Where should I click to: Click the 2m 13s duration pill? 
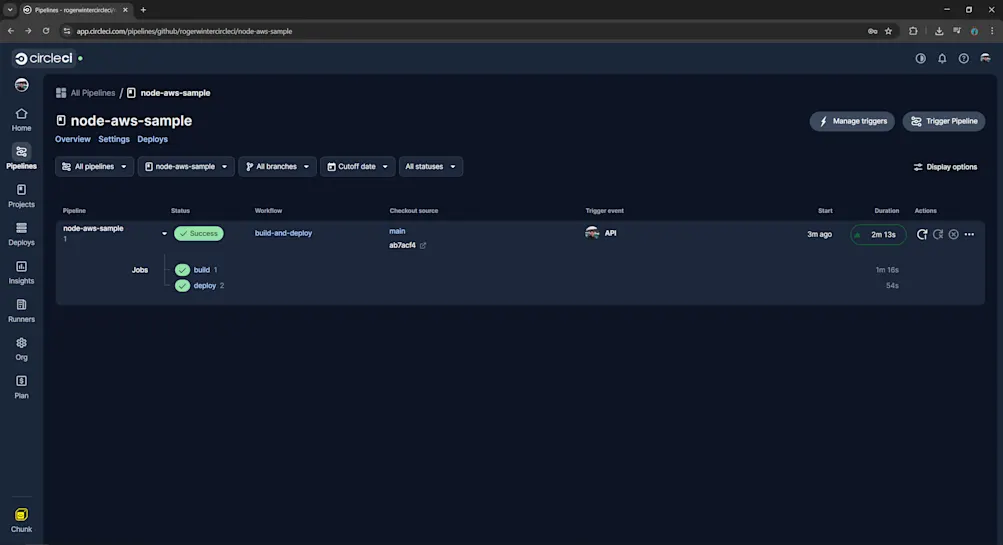click(x=878, y=235)
